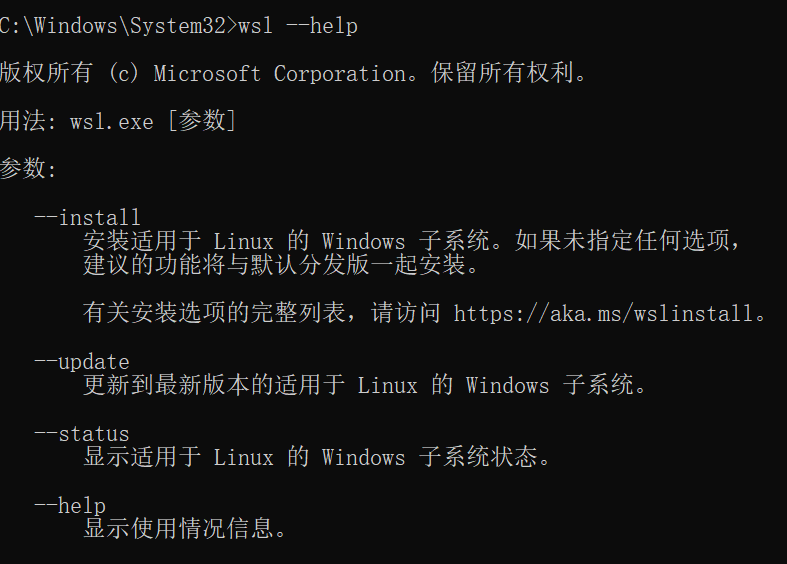Click the 显示使用情况信息 description line

[x=185, y=529]
